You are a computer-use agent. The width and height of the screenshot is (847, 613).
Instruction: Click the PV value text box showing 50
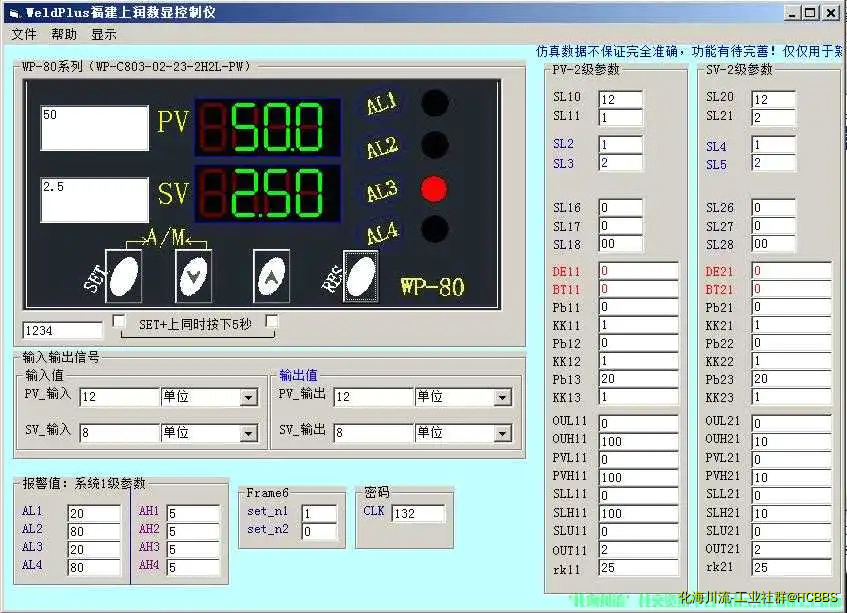pos(95,128)
